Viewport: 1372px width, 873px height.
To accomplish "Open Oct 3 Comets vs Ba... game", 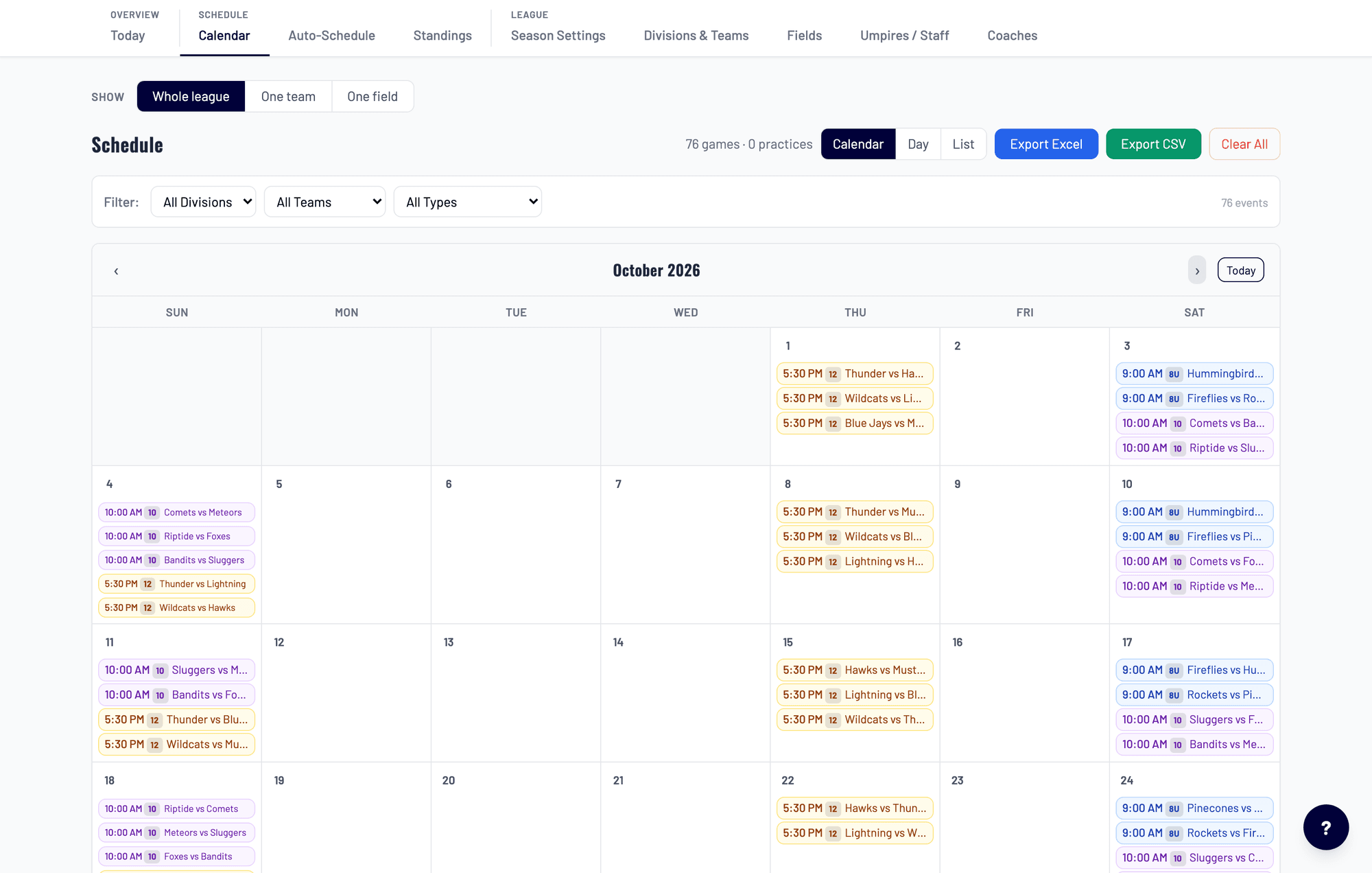I will coord(1194,423).
